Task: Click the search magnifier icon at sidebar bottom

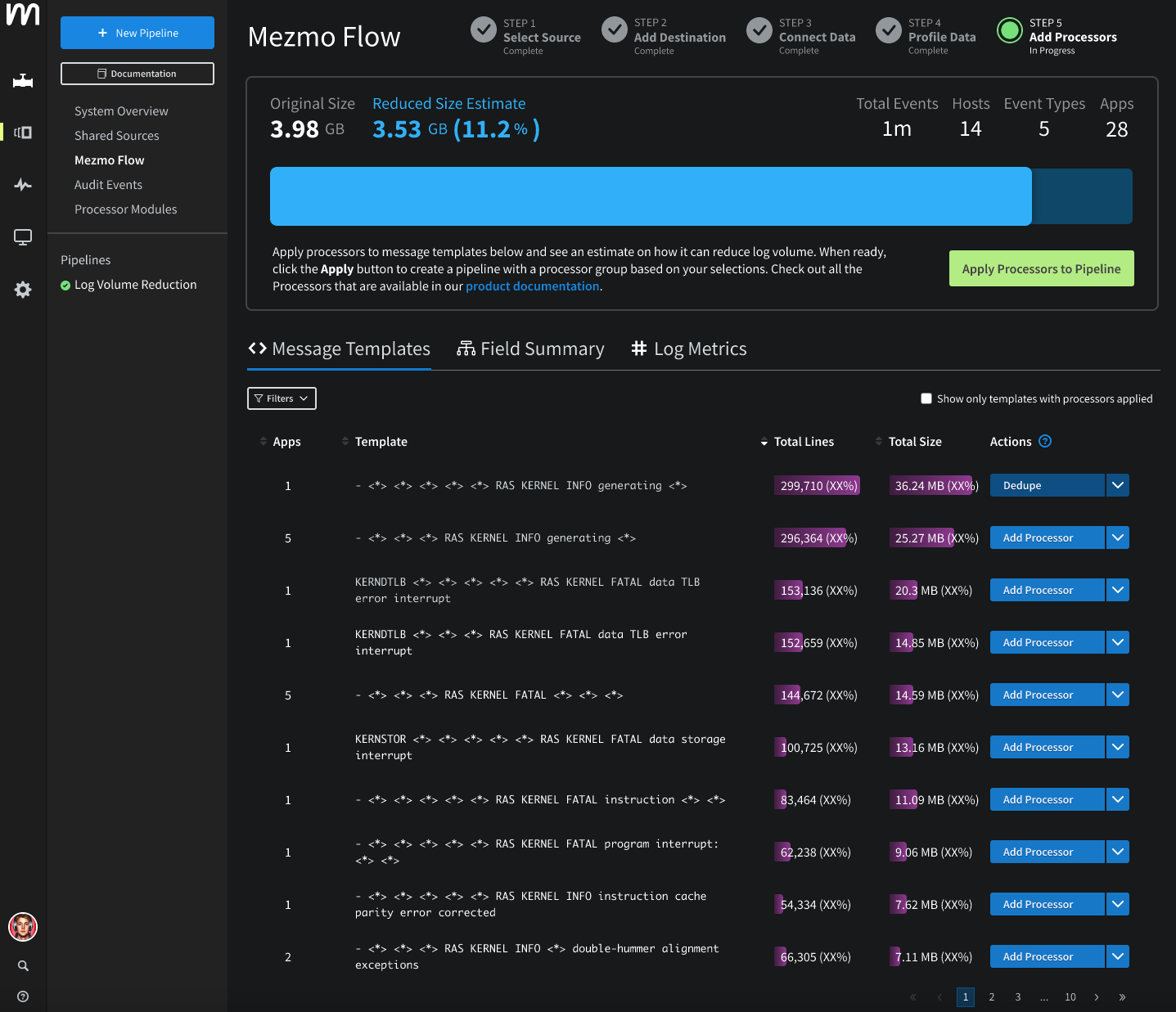Action: click(22, 965)
